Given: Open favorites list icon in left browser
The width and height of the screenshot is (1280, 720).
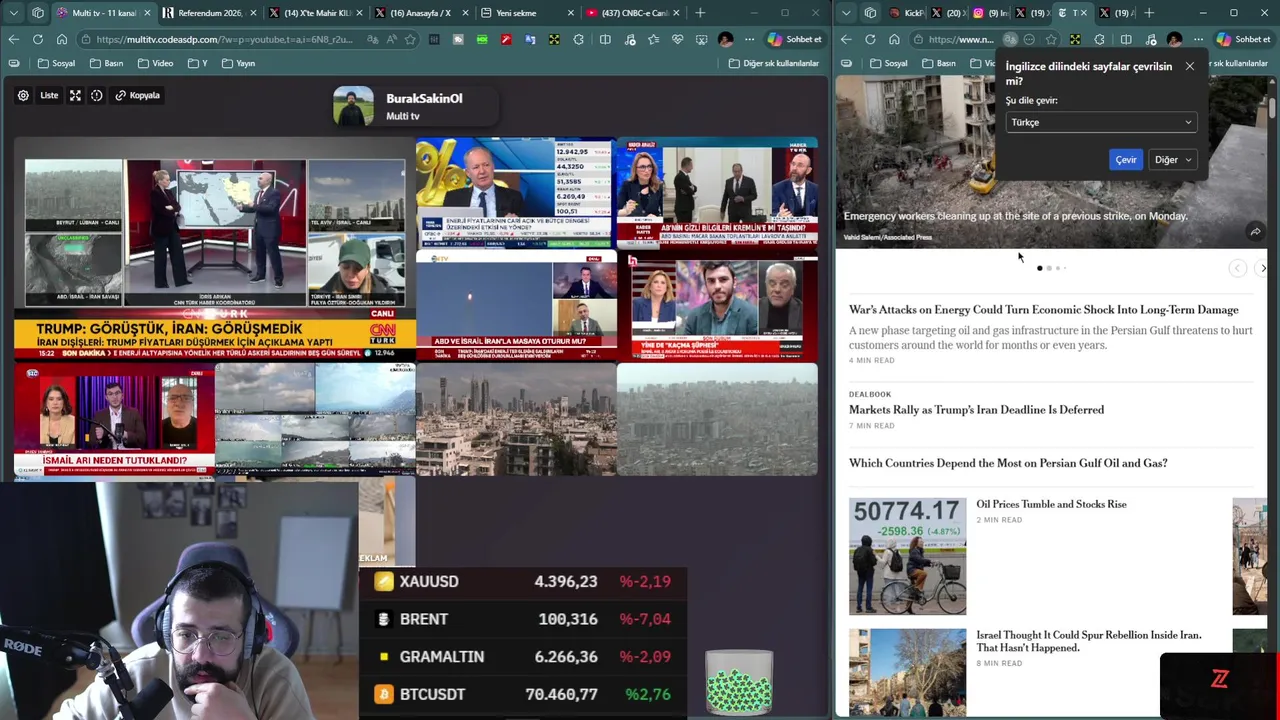Looking at the screenshot, I should click(654, 39).
